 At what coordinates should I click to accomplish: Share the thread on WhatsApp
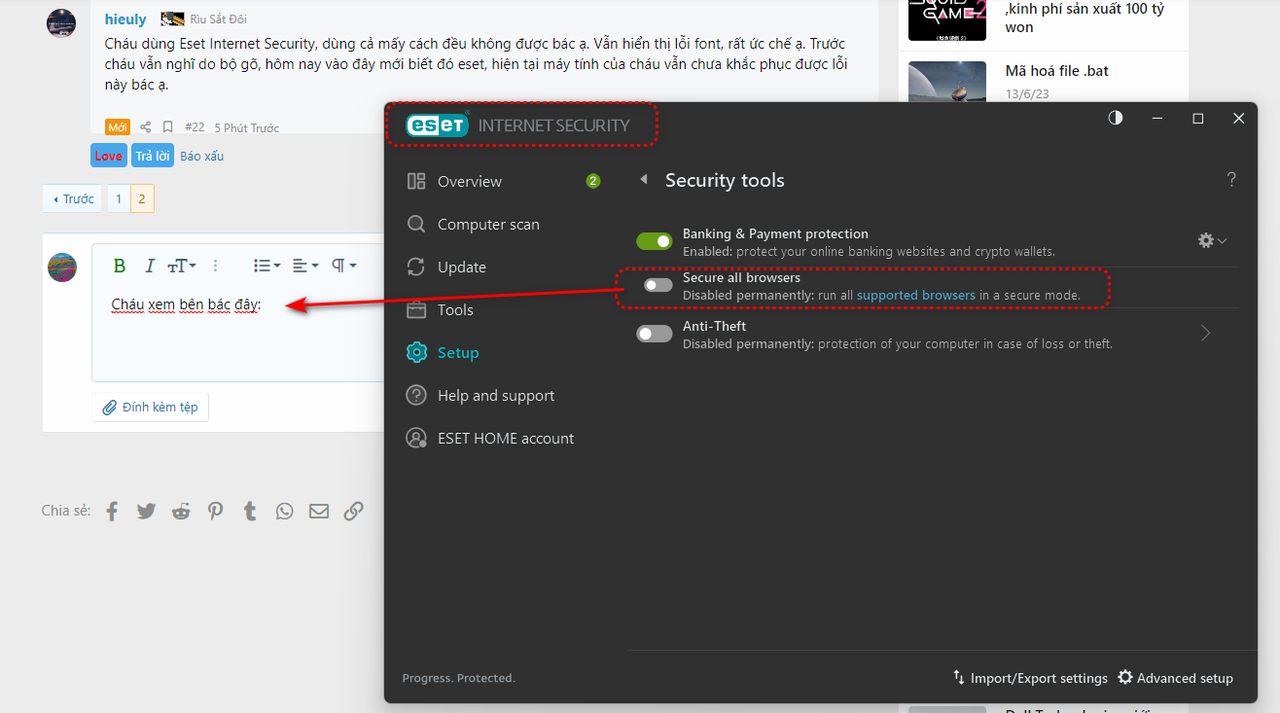pyautogui.click(x=285, y=511)
